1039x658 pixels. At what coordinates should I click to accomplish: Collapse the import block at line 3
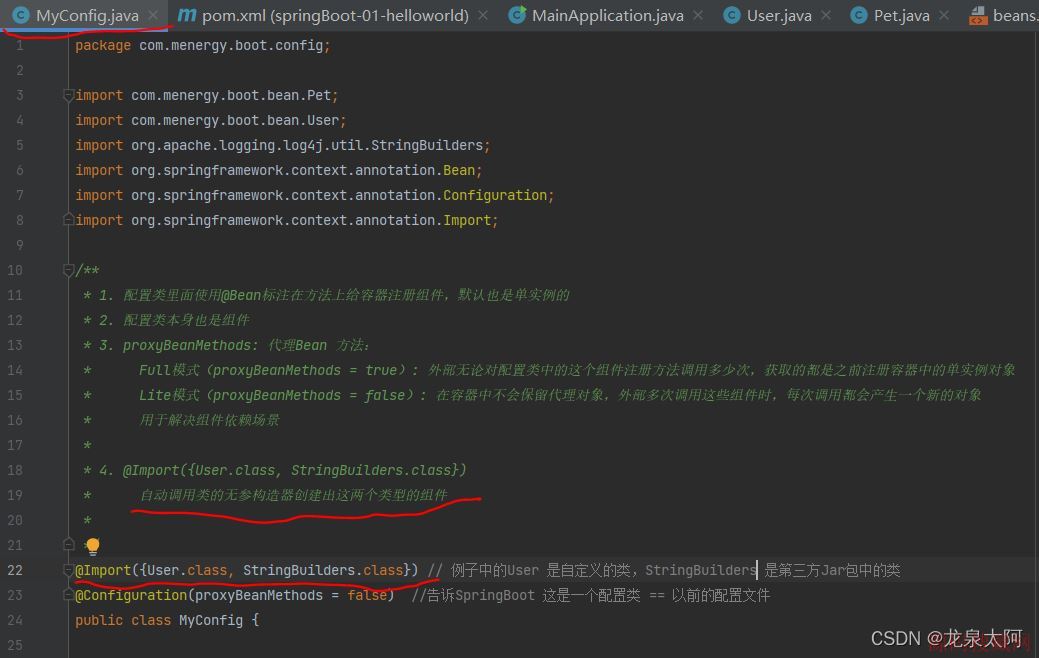[68, 96]
